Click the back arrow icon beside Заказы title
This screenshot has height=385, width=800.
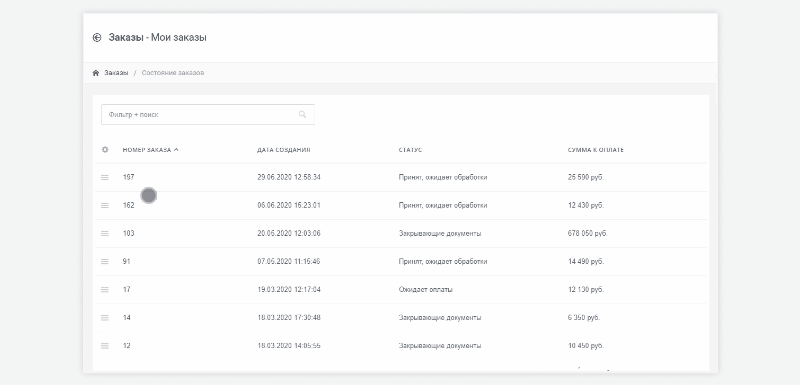tap(97, 38)
